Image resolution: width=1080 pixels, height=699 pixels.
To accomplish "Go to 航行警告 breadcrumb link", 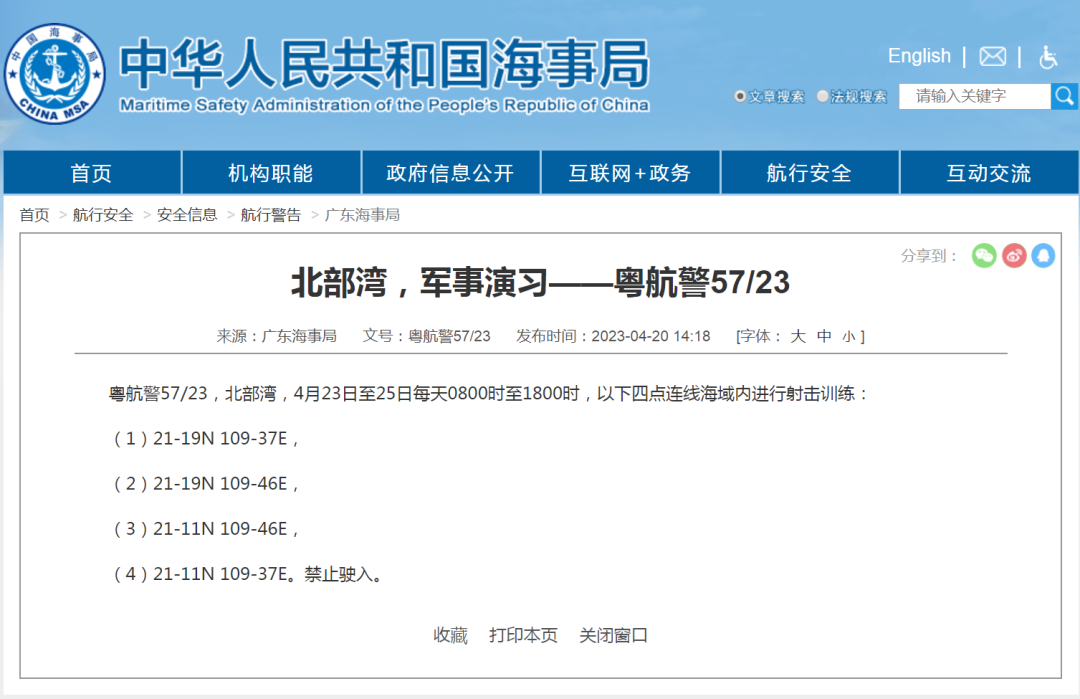I will point(270,215).
